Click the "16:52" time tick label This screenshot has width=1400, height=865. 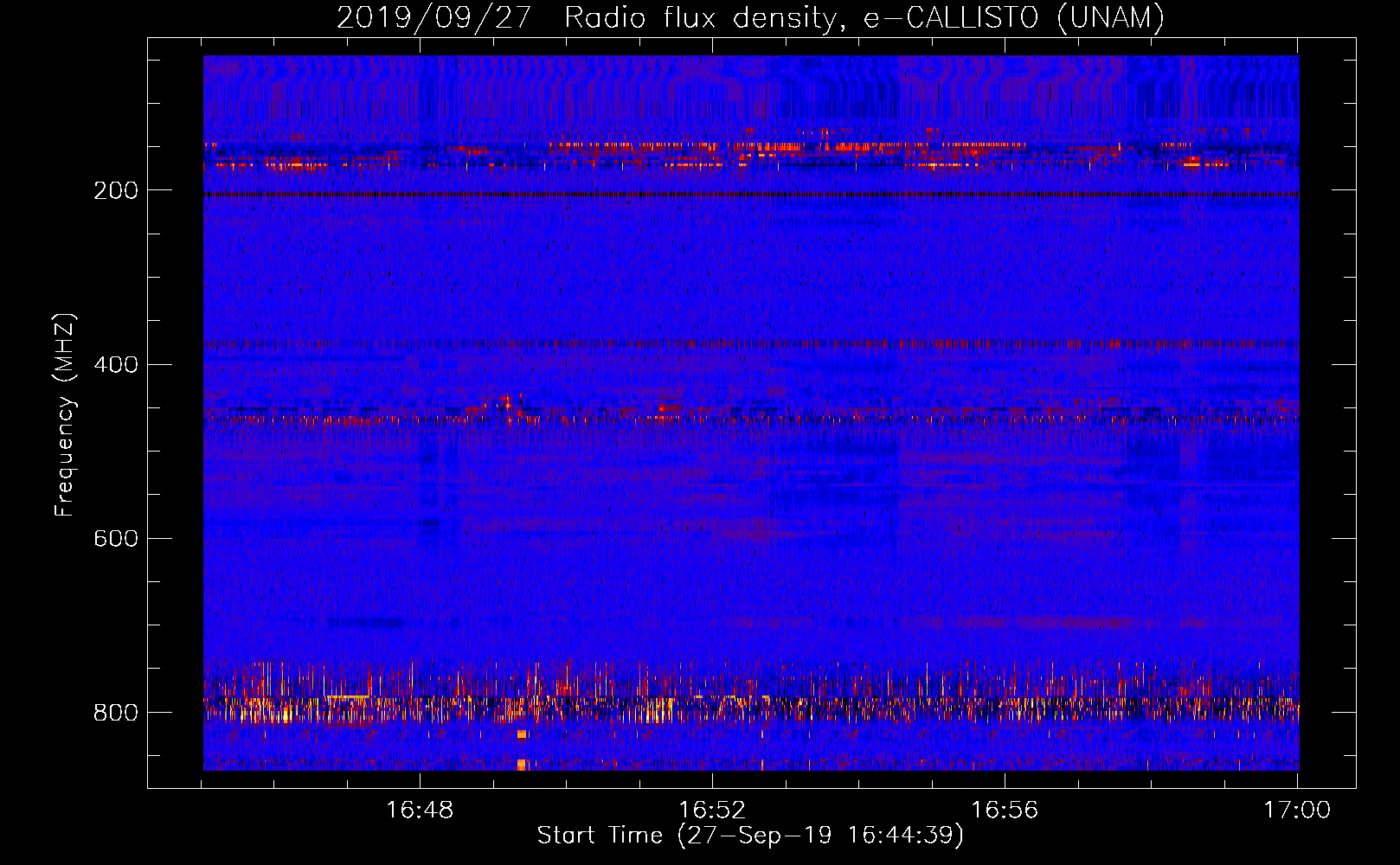(712, 810)
